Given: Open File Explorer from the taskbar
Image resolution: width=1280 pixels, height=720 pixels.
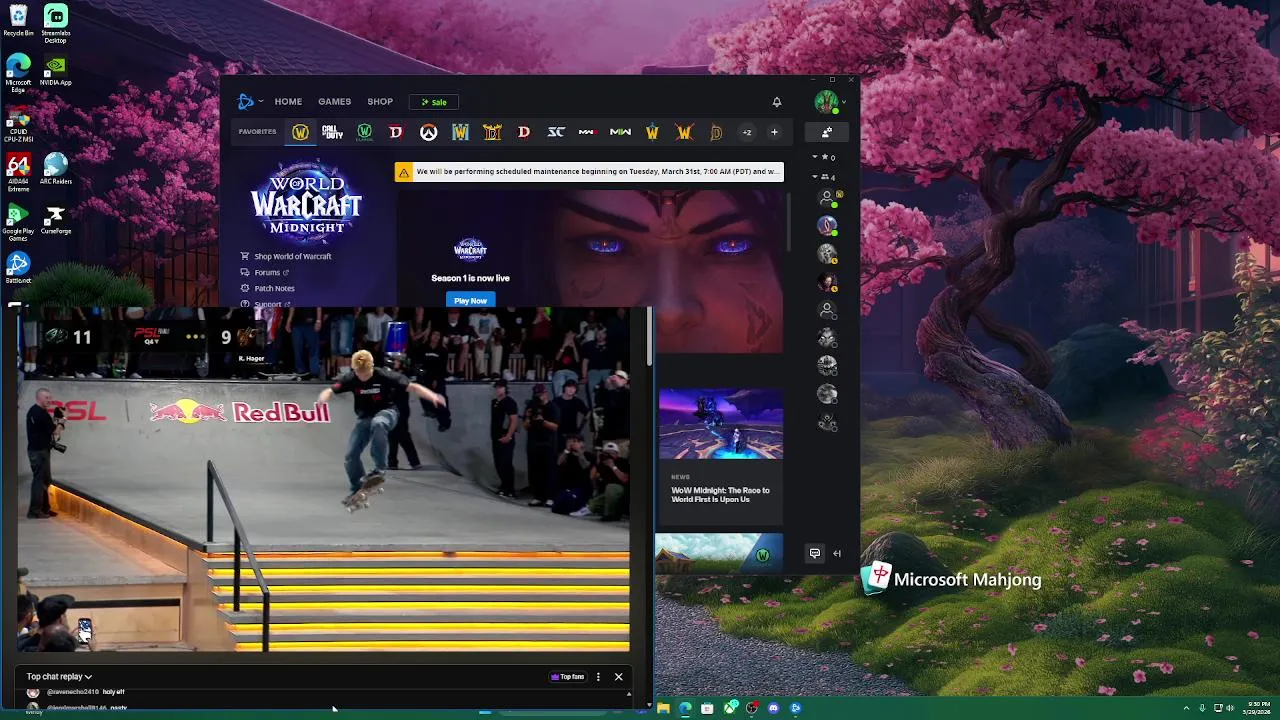Looking at the screenshot, I should pos(663,708).
